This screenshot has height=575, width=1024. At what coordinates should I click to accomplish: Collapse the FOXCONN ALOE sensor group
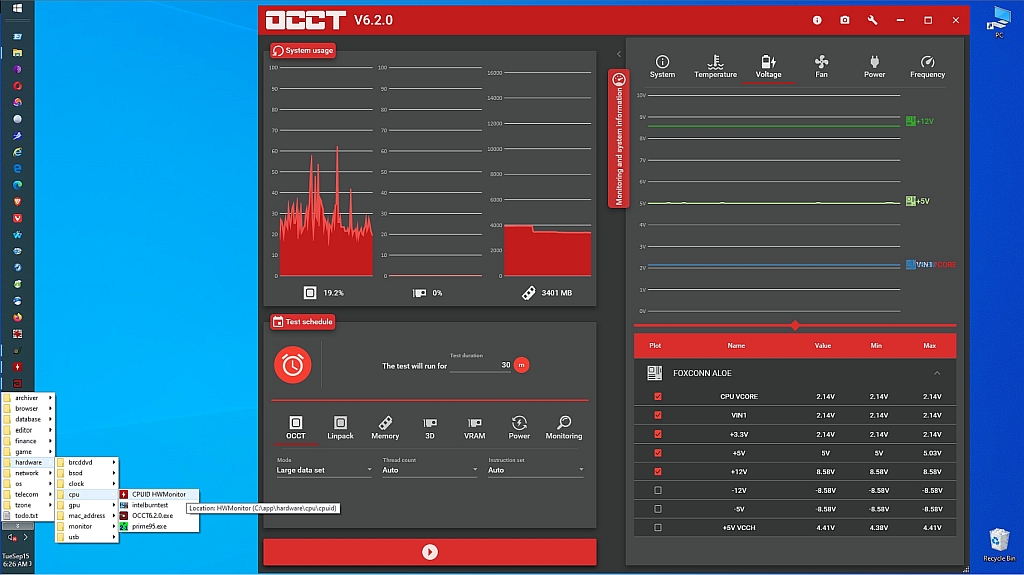[937, 373]
